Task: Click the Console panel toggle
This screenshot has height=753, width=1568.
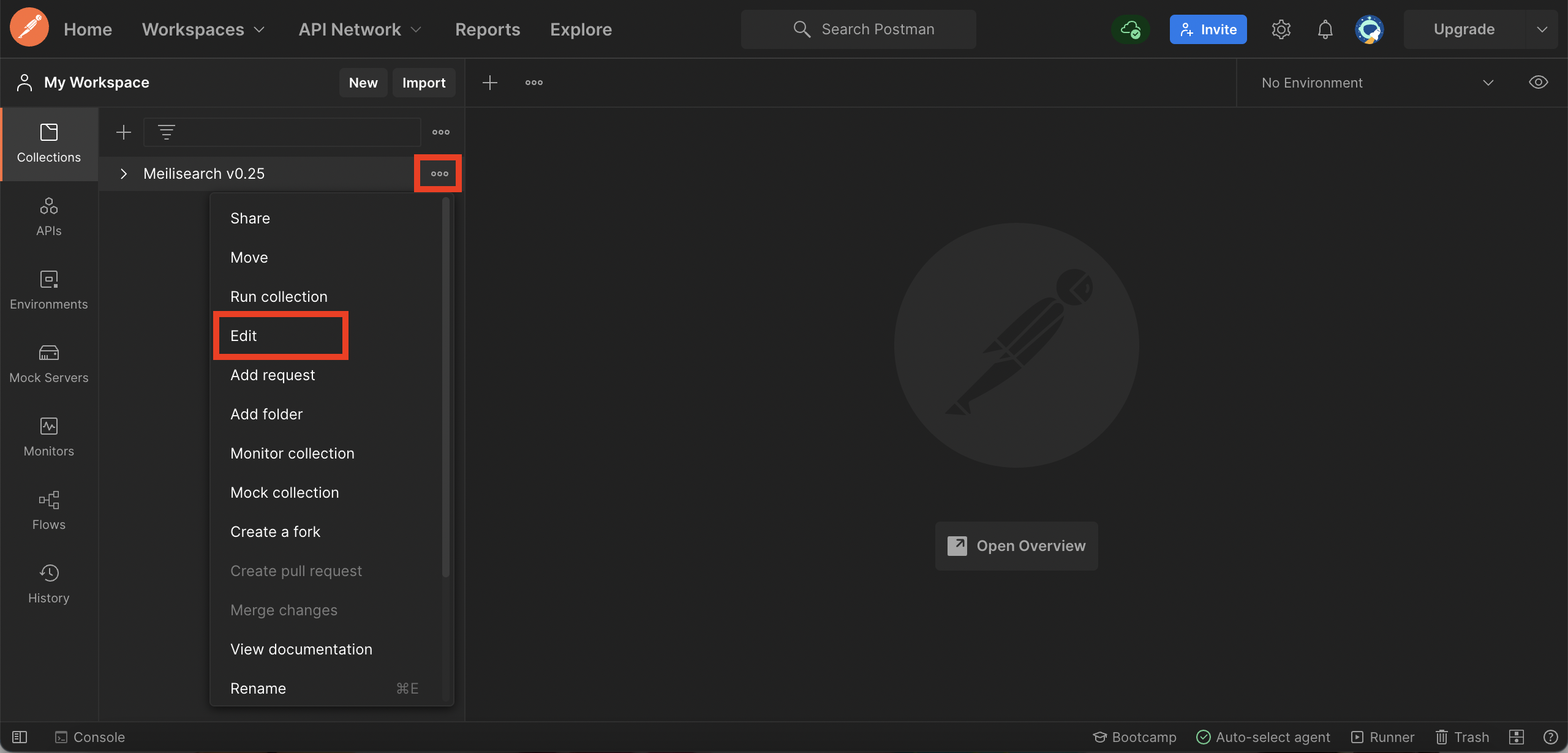Action: 90,737
